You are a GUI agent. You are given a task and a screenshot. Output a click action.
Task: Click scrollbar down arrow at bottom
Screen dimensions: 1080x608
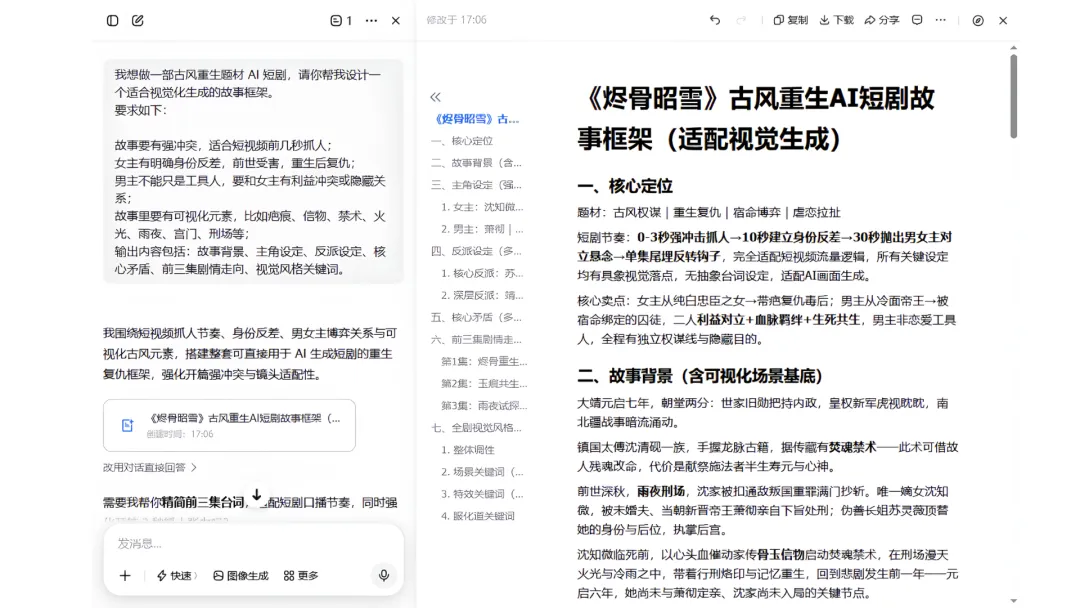click(1013, 601)
